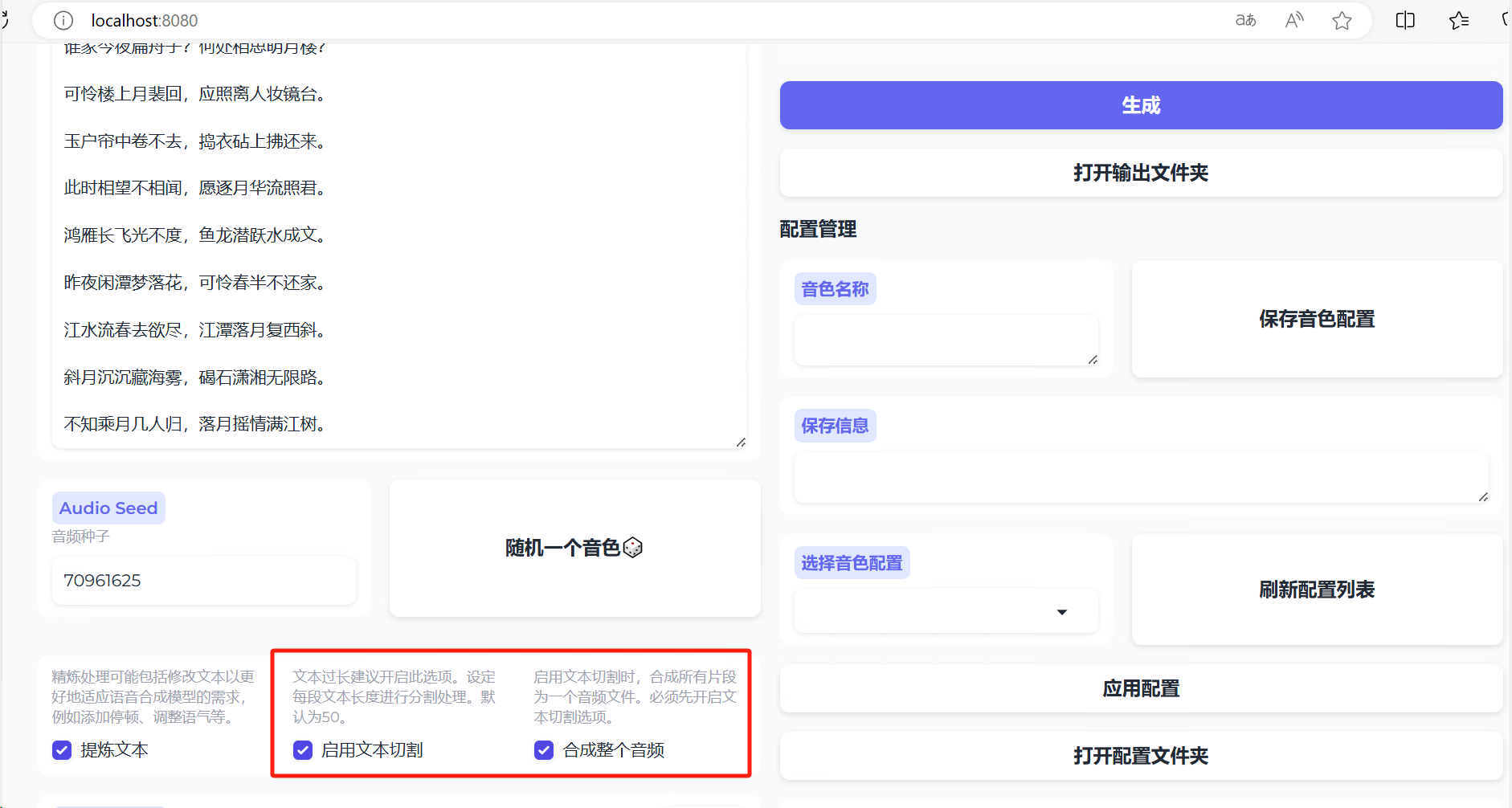Open the favorites list icon
The image size is (1512, 808).
coord(1459,21)
